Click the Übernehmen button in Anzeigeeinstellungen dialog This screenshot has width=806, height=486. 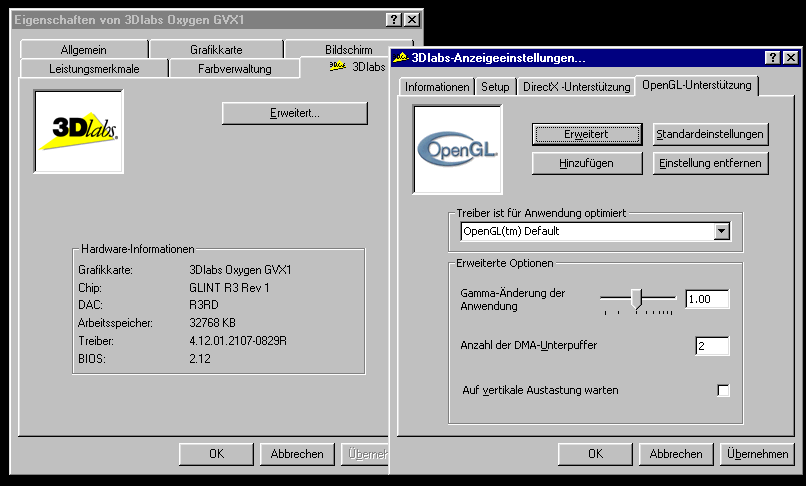[757, 454]
